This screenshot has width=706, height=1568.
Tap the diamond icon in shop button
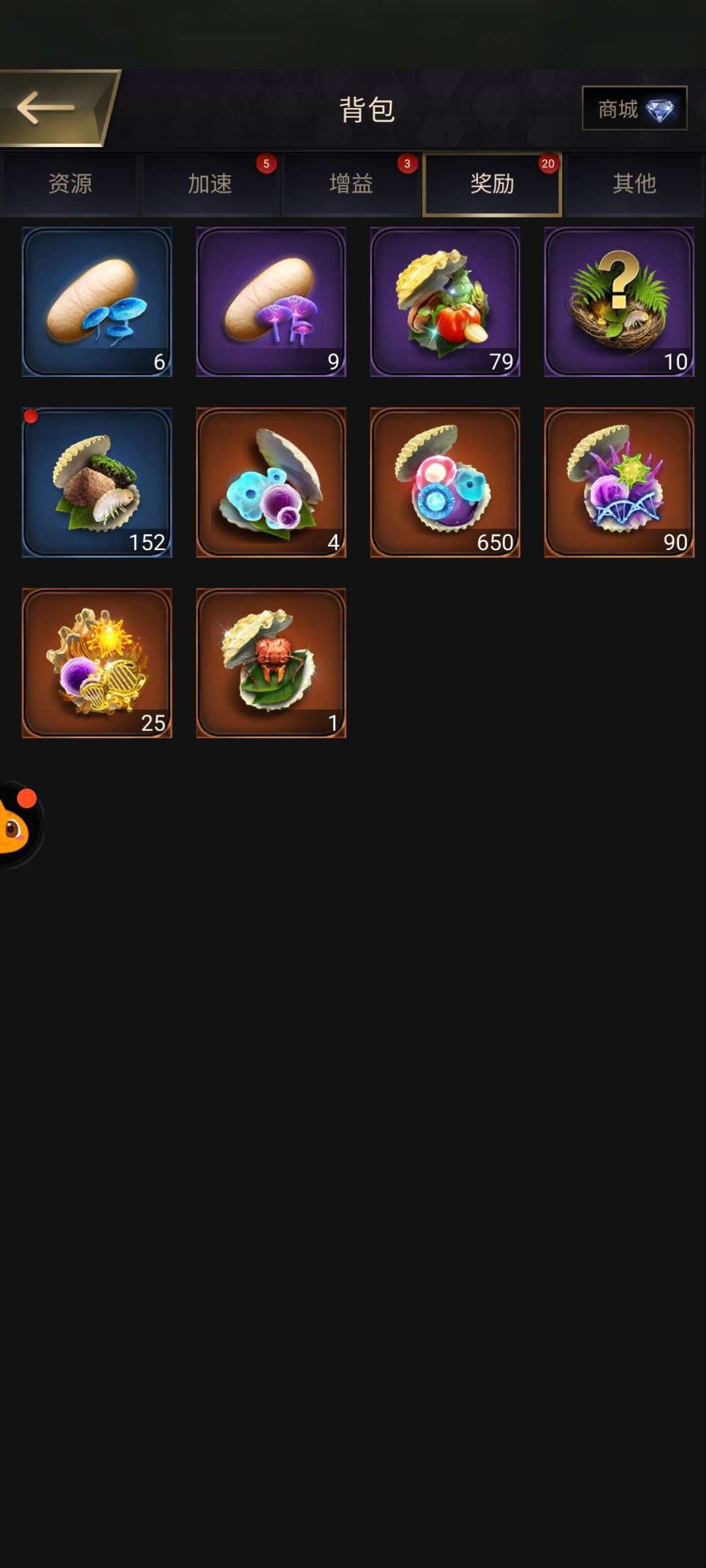pos(660,110)
